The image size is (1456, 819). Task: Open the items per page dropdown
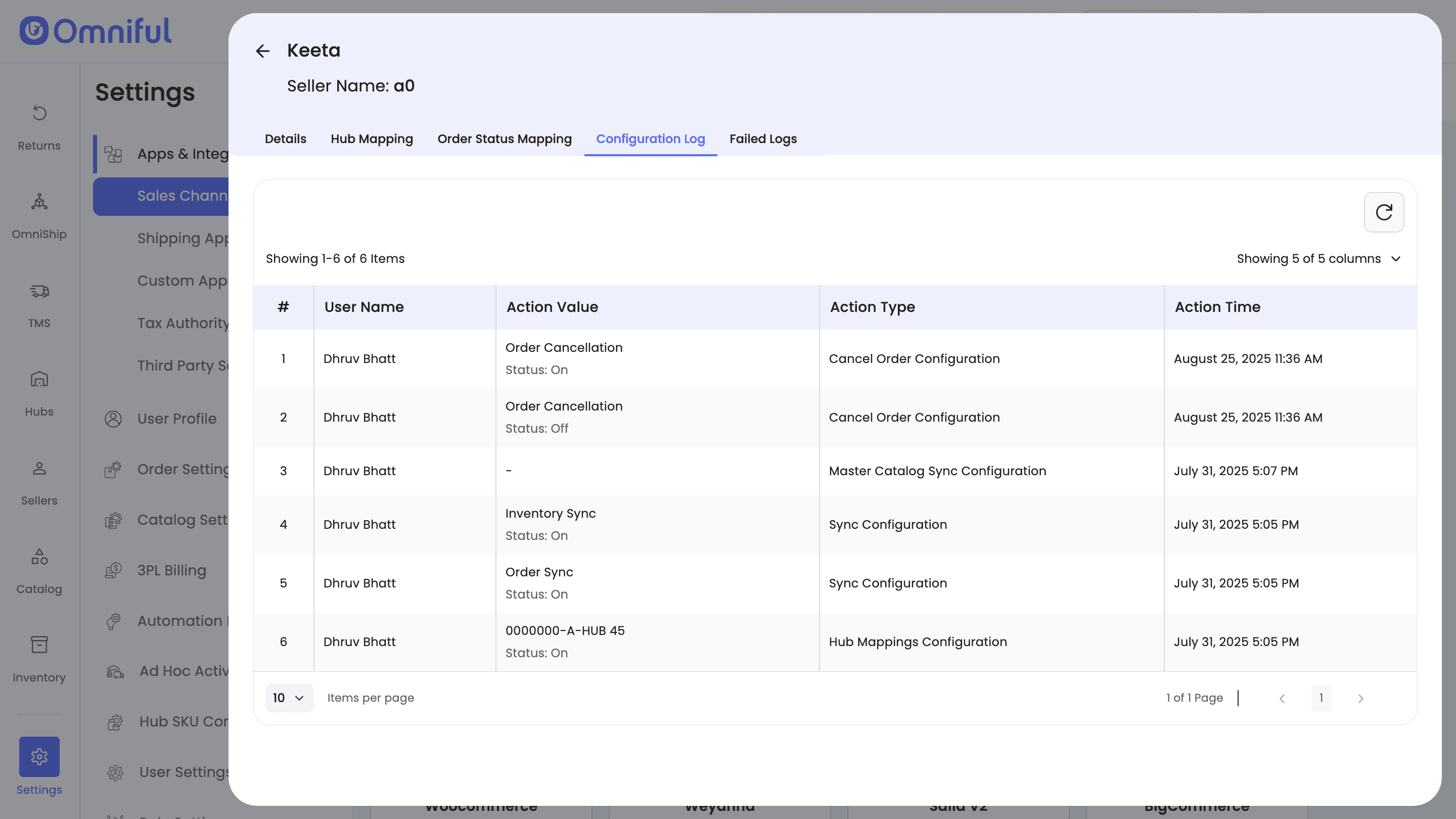tap(288, 698)
